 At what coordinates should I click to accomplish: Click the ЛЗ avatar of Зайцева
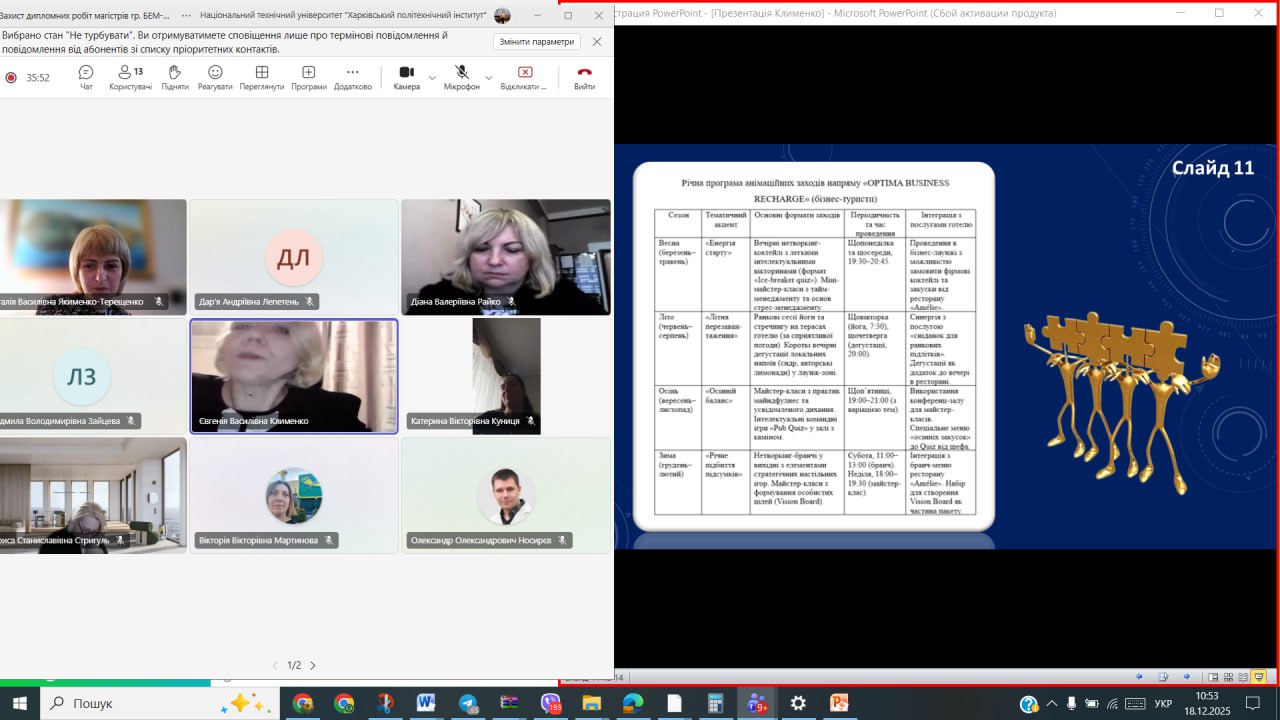point(82,375)
